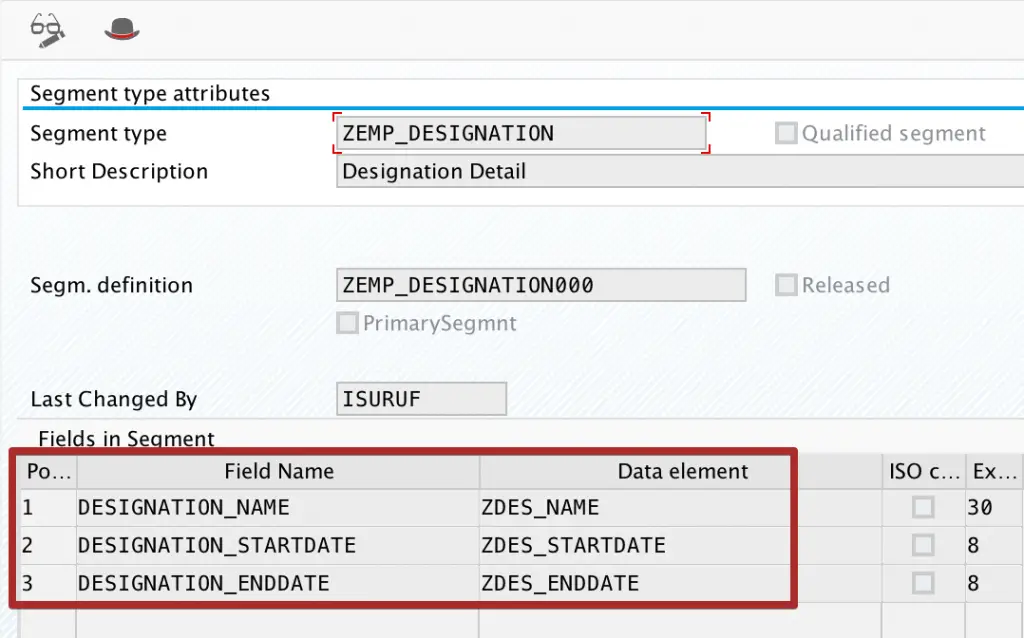Select the ZDES_STARTDATE data element cell
Viewport: 1024px width, 638px height.
[680, 545]
